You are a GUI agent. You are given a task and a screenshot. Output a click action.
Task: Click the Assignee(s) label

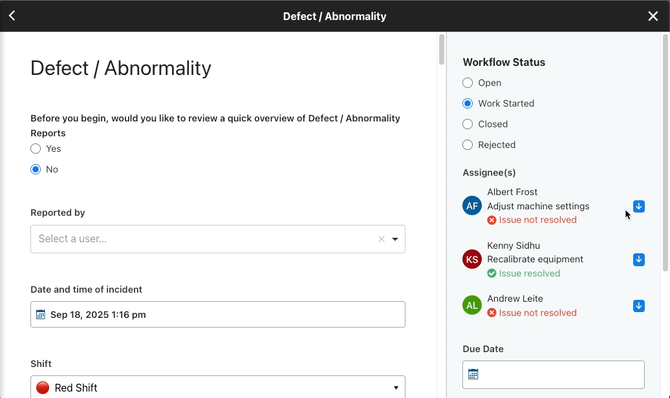[489, 173]
